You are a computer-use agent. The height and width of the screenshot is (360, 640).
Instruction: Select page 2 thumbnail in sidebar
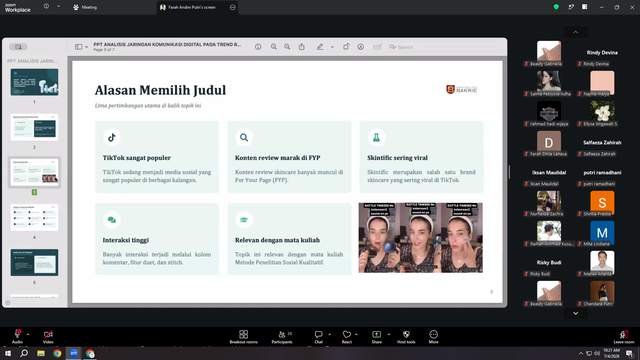(34, 127)
